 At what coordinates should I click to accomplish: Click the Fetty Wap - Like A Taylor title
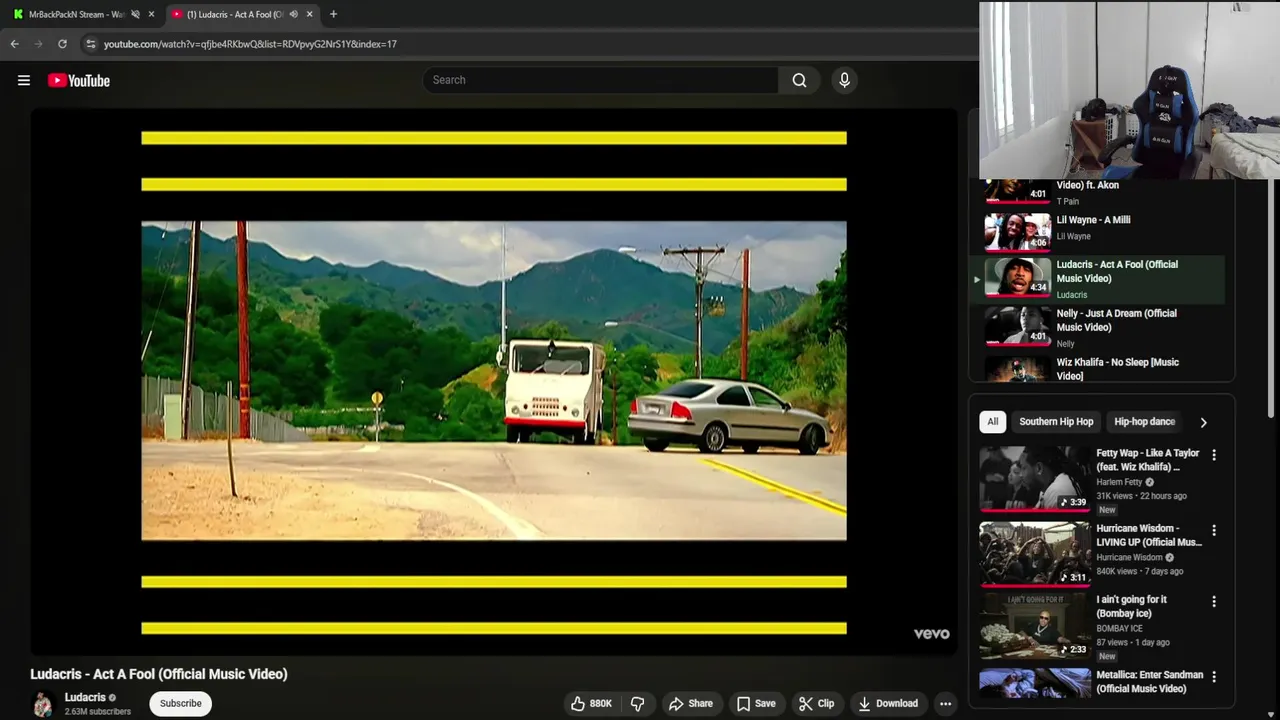[1147, 460]
